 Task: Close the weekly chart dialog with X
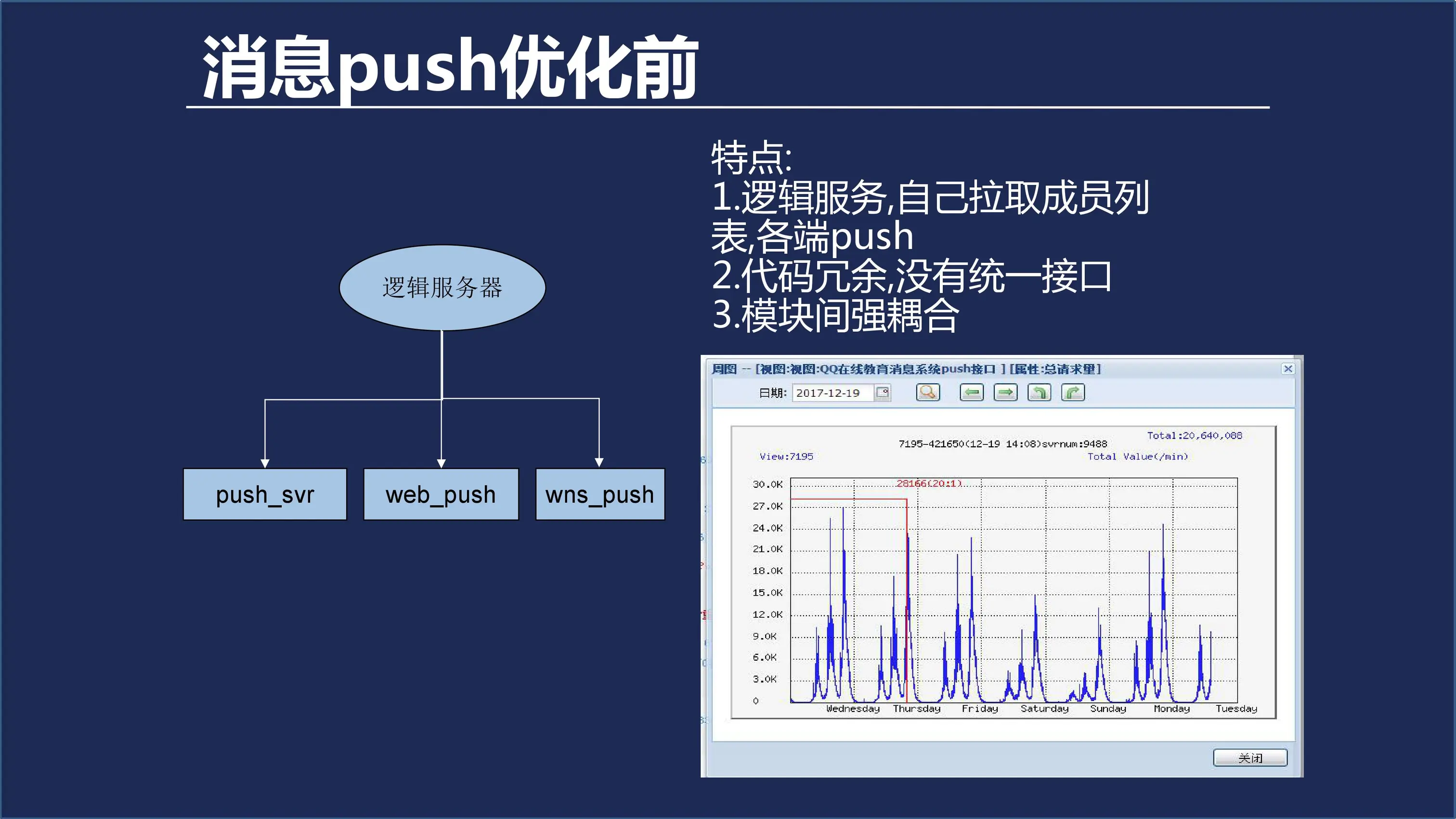click(1287, 368)
